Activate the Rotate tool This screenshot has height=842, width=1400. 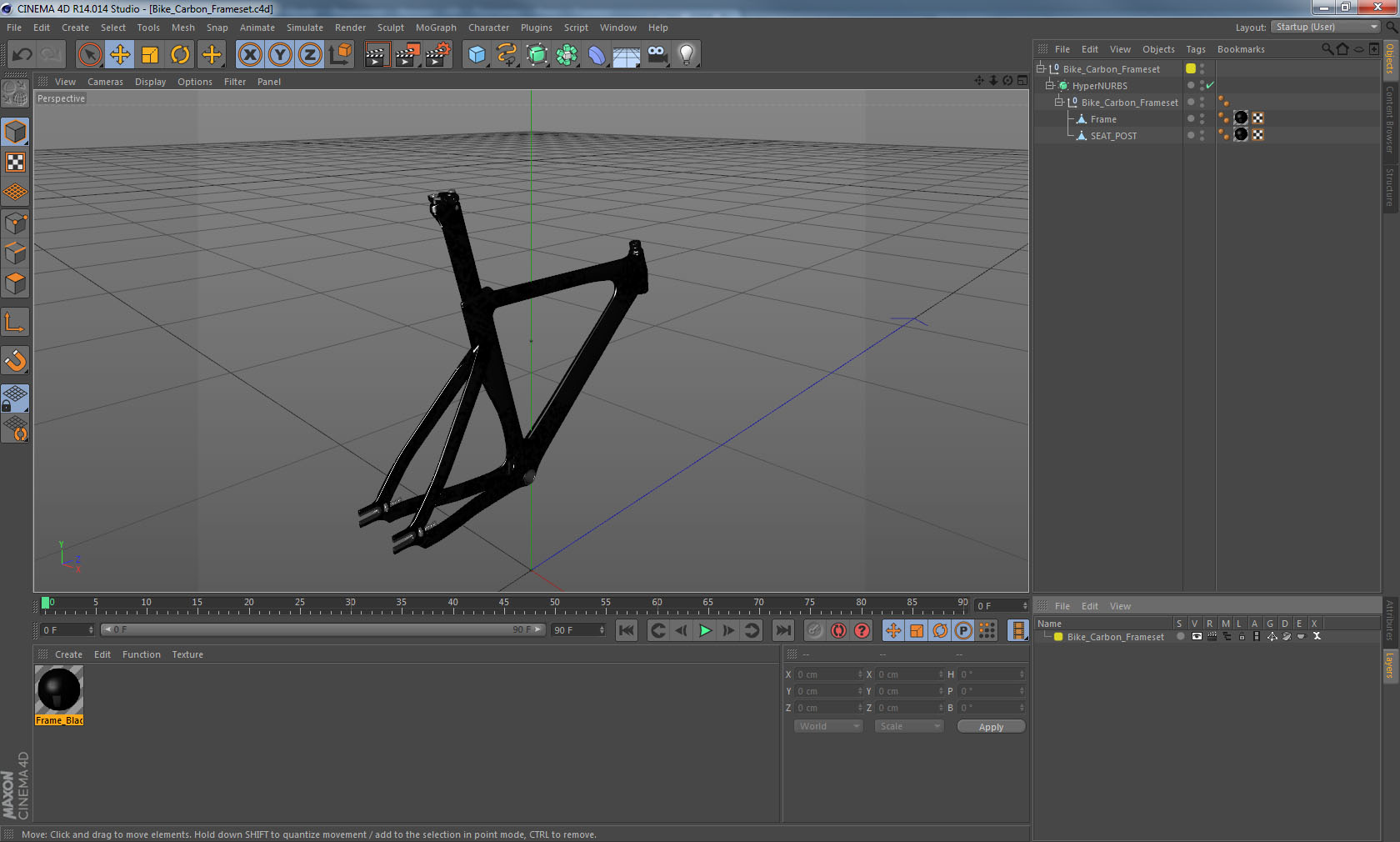pyautogui.click(x=180, y=55)
